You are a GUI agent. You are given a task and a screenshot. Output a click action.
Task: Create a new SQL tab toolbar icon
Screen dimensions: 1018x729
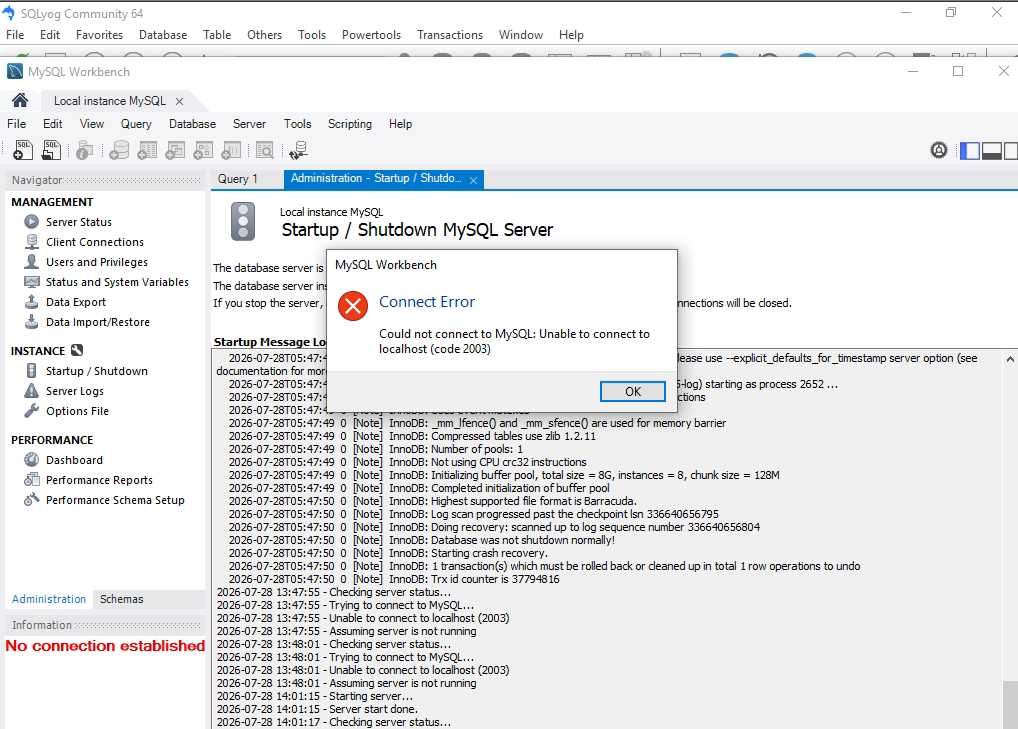(x=23, y=150)
